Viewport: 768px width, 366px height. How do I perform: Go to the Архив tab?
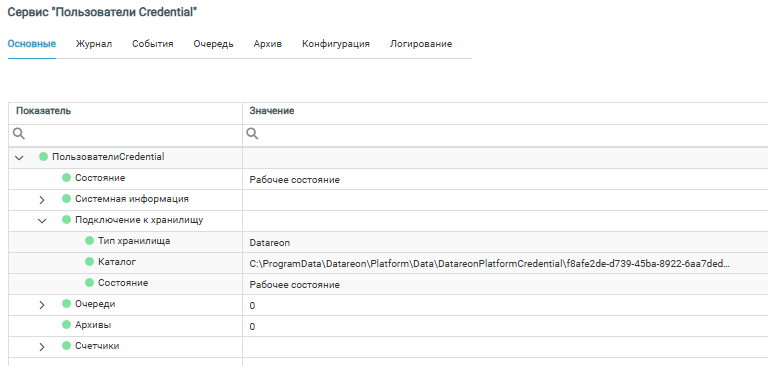coord(267,44)
